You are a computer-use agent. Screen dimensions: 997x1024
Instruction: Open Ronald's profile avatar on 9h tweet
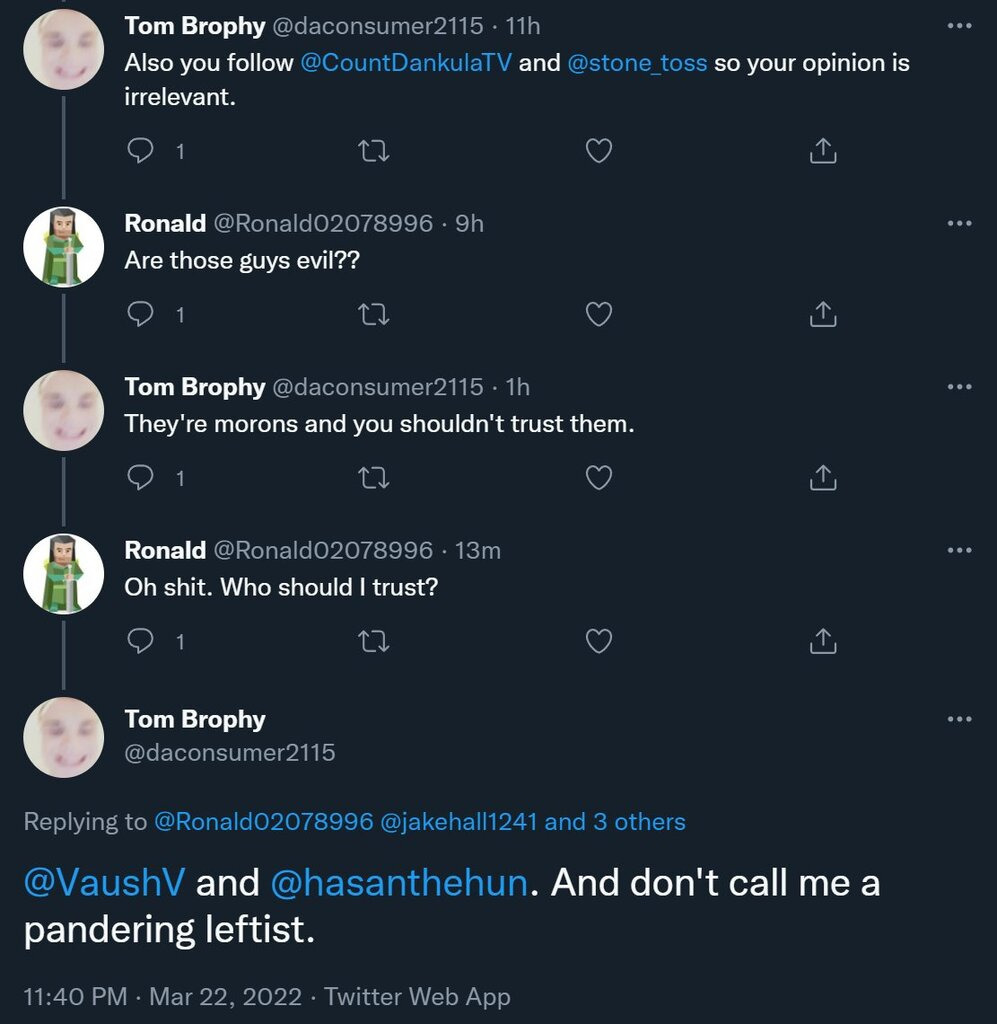63,247
